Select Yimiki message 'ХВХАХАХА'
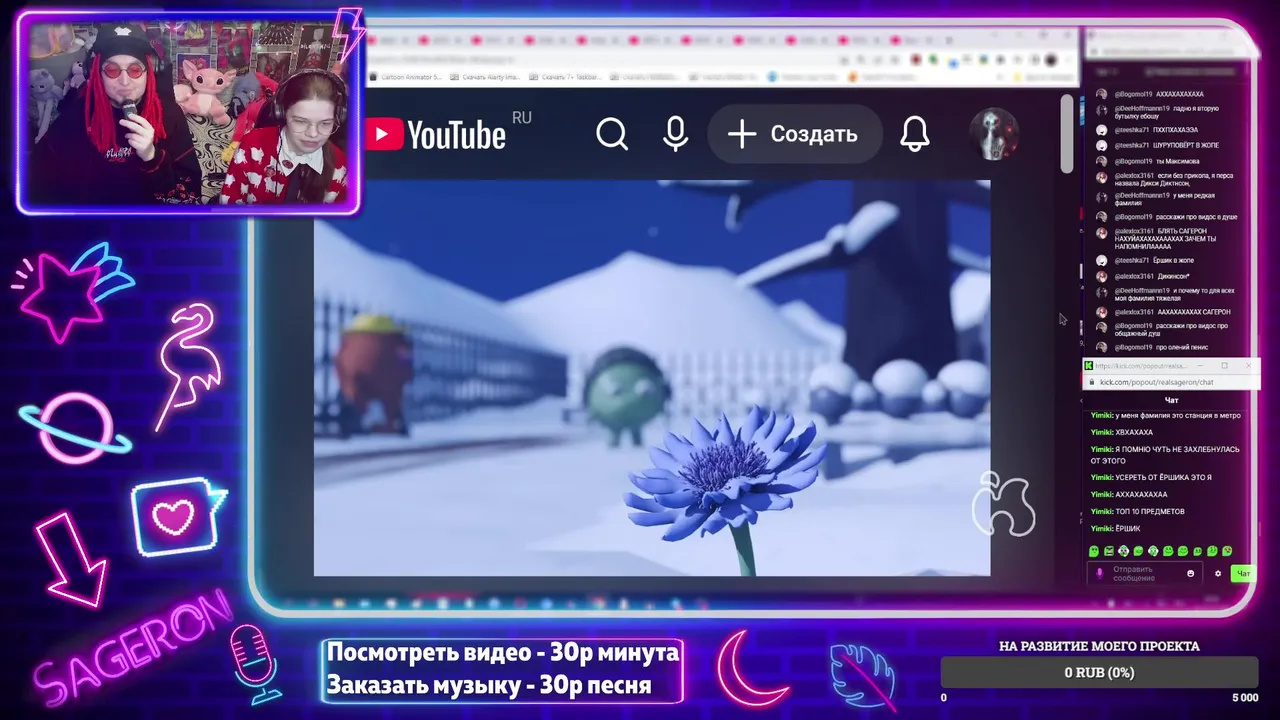This screenshot has width=1280, height=720. point(1122,432)
